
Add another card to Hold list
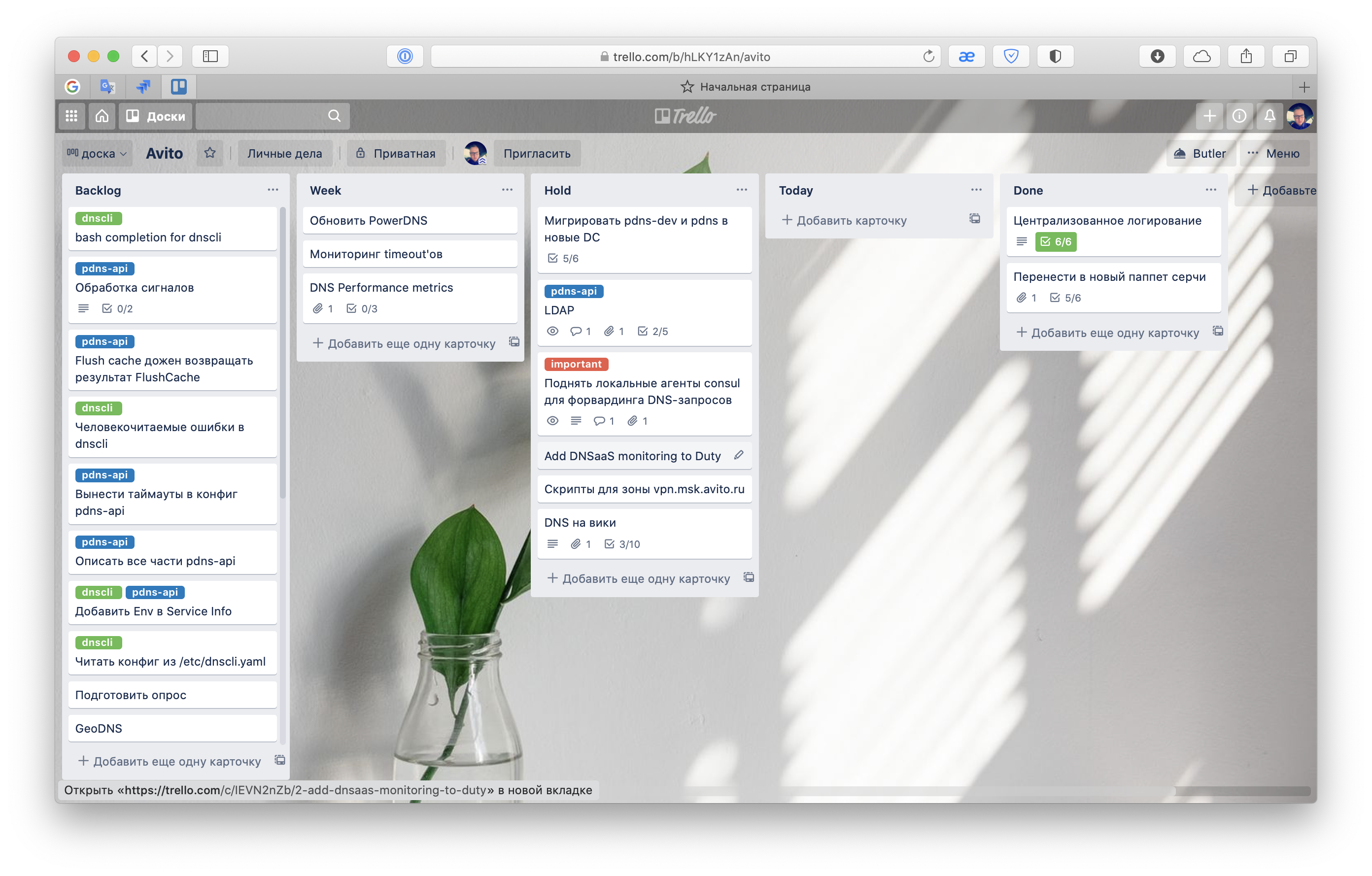(639, 579)
